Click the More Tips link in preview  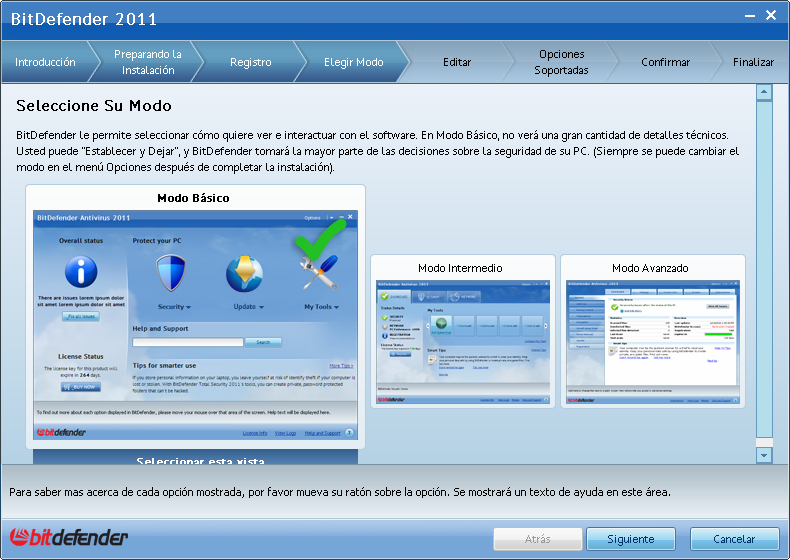(x=341, y=366)
